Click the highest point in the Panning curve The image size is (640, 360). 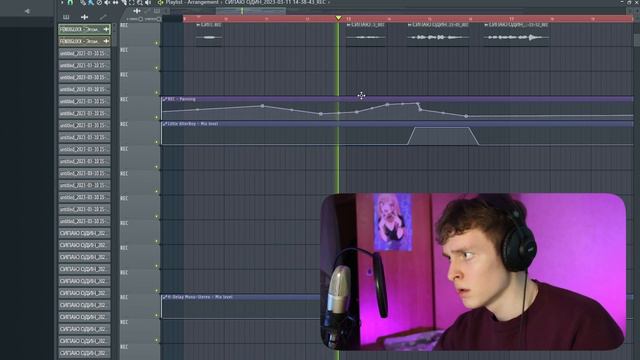point(418,104)
